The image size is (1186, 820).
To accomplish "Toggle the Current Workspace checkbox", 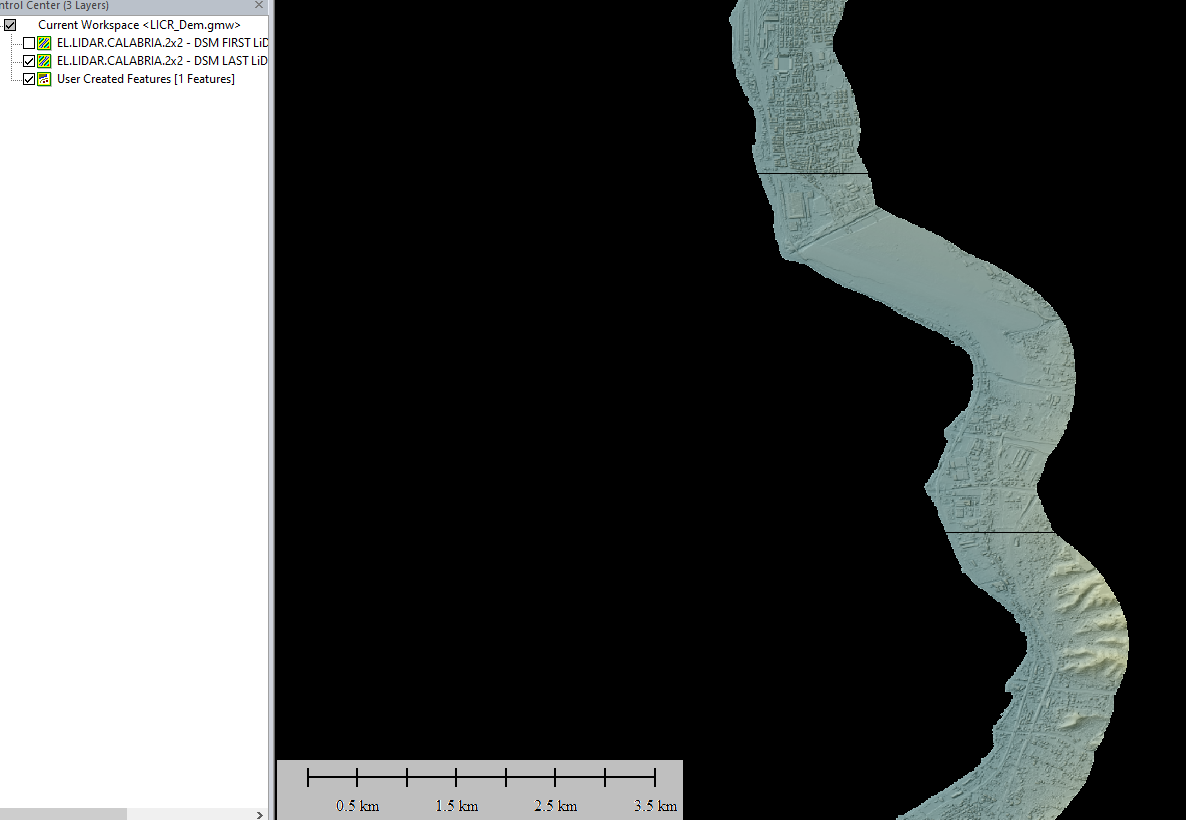I will click(x=10, y=25).
